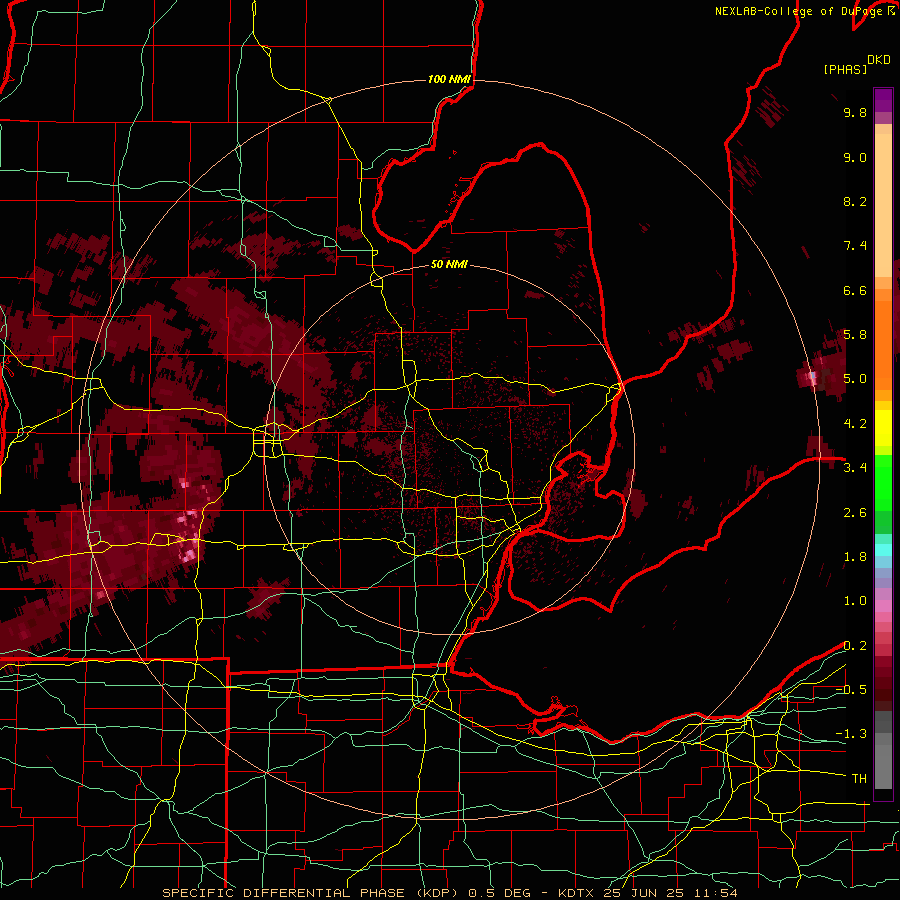Click the 9.8 value on color scale
900x900 pixels.
tap(855, 112)
